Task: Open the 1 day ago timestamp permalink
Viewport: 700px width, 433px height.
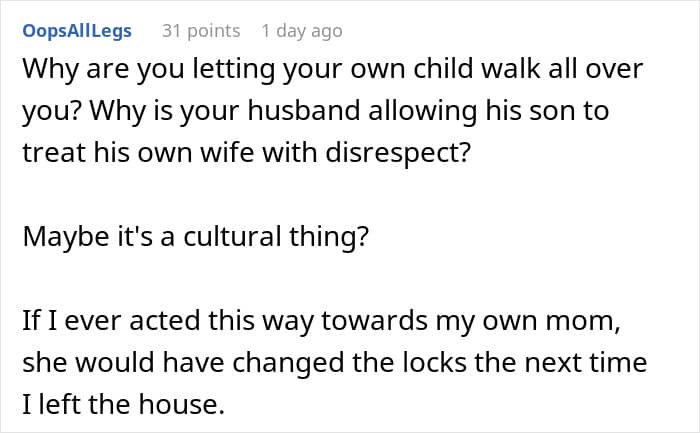Action: 301,31
